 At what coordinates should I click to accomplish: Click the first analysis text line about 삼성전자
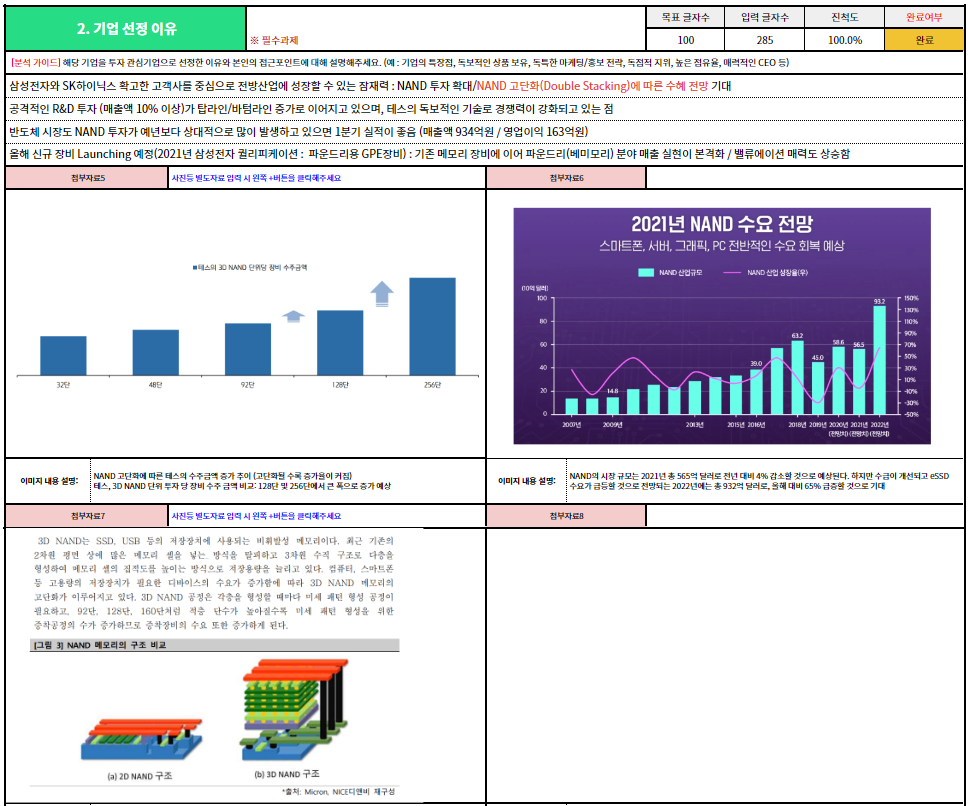click(x=370, y=86)
